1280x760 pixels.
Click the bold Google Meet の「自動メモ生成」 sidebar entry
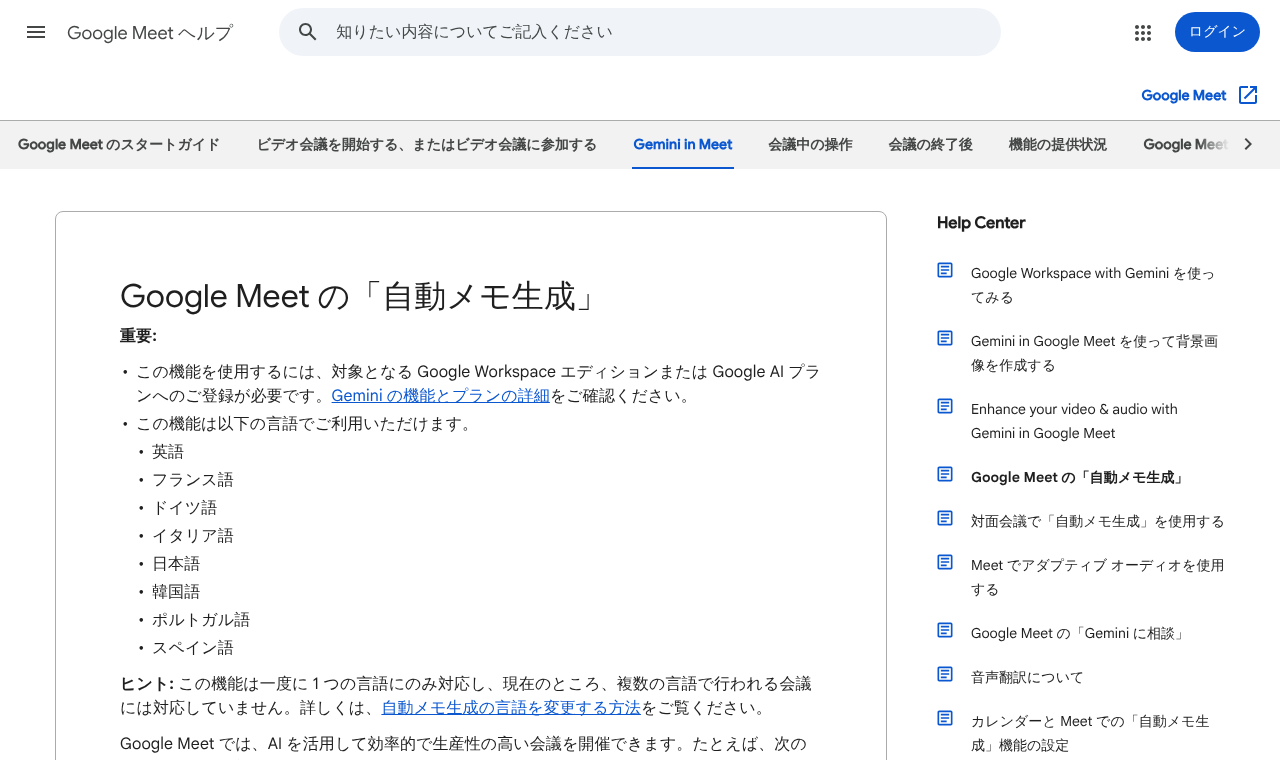click(x=1078, y=477)
